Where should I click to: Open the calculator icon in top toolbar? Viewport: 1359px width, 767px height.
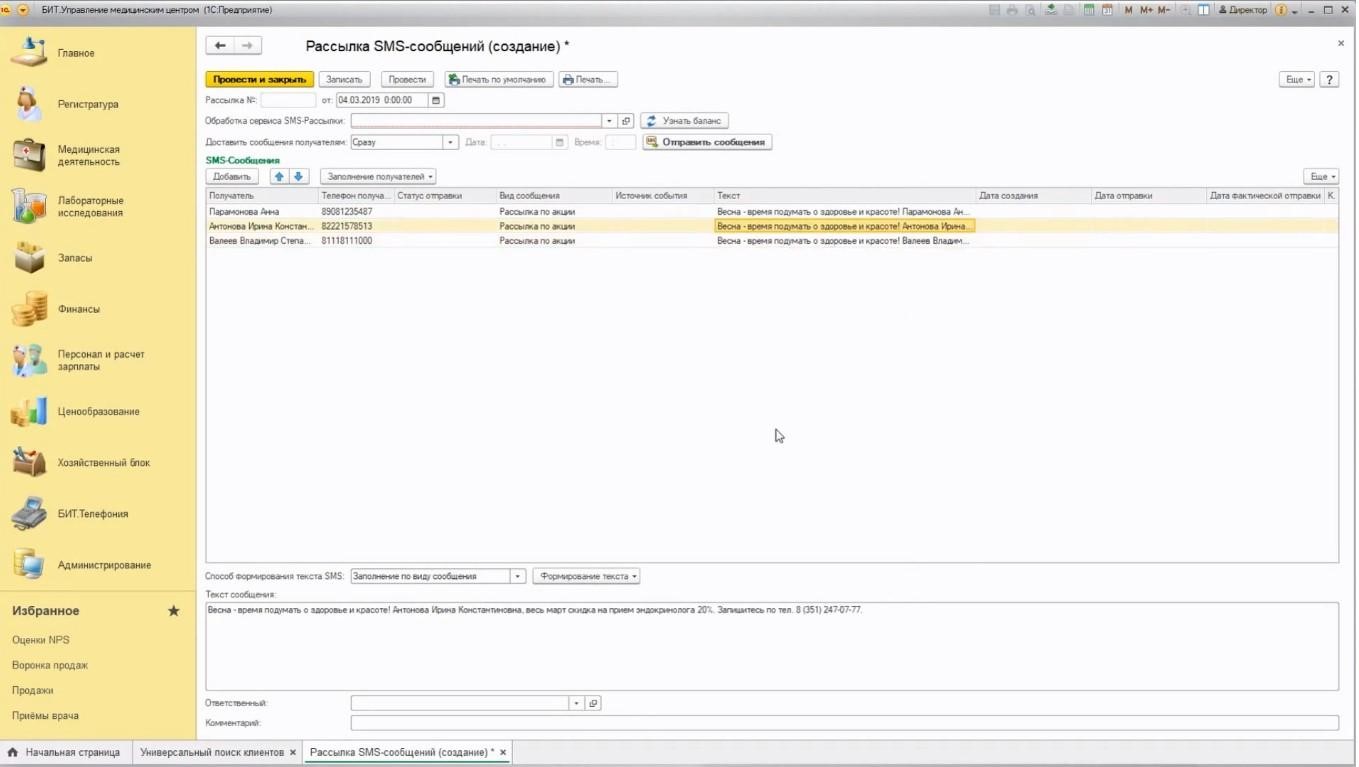[x=1089, y=10]
